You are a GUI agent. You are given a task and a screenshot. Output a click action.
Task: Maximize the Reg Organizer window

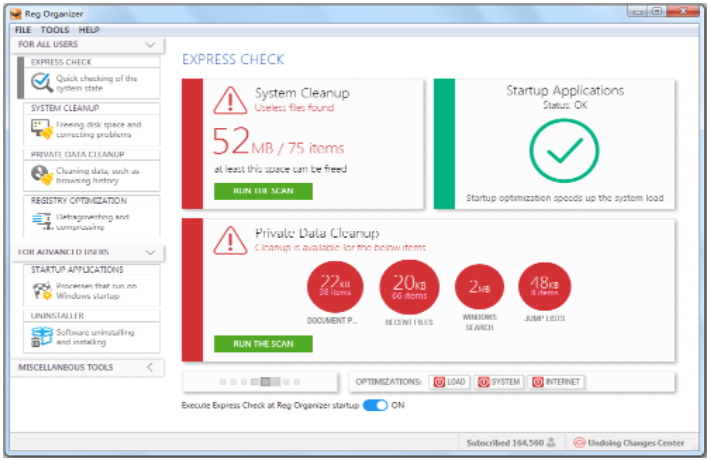point(657,11)
